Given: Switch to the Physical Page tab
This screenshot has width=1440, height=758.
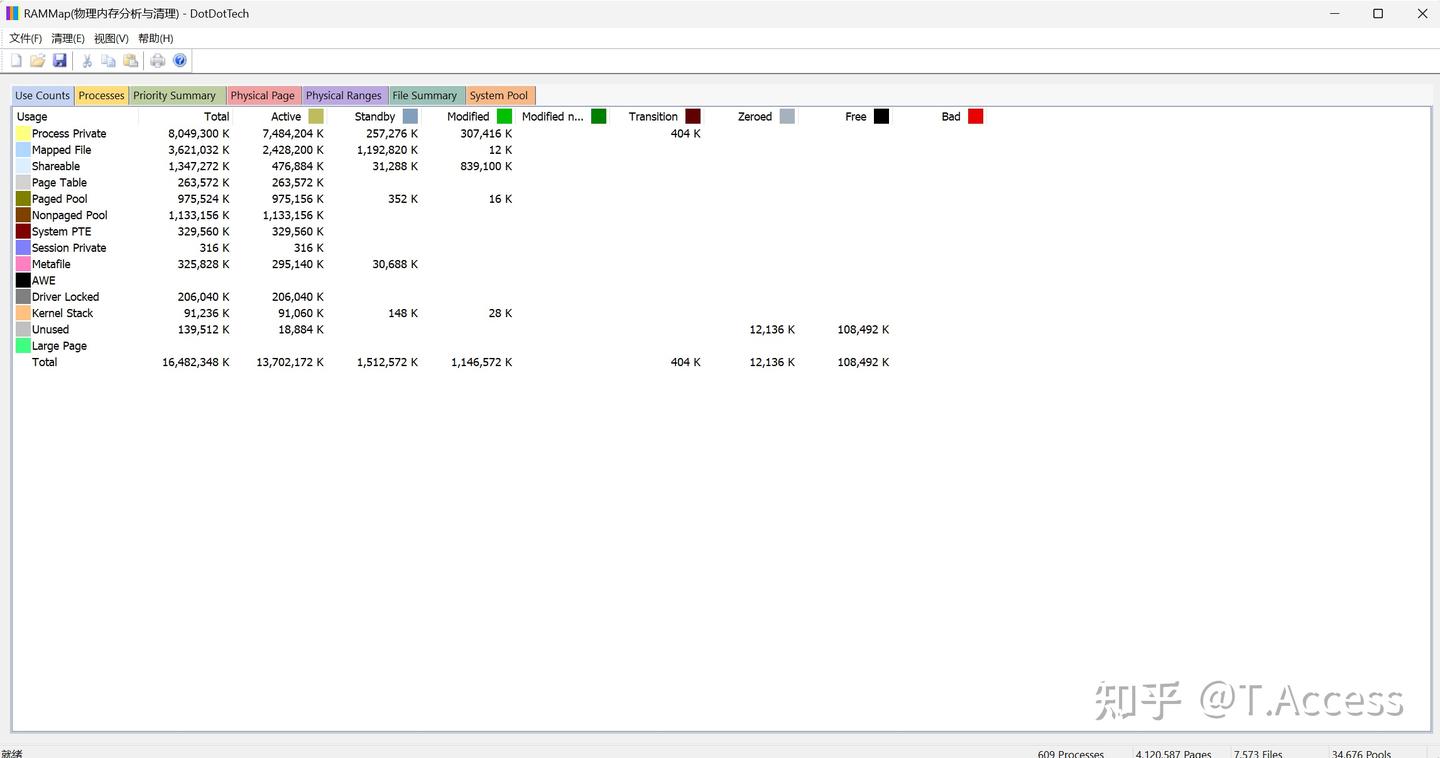Looking at the screenshot, I should 263,96.
